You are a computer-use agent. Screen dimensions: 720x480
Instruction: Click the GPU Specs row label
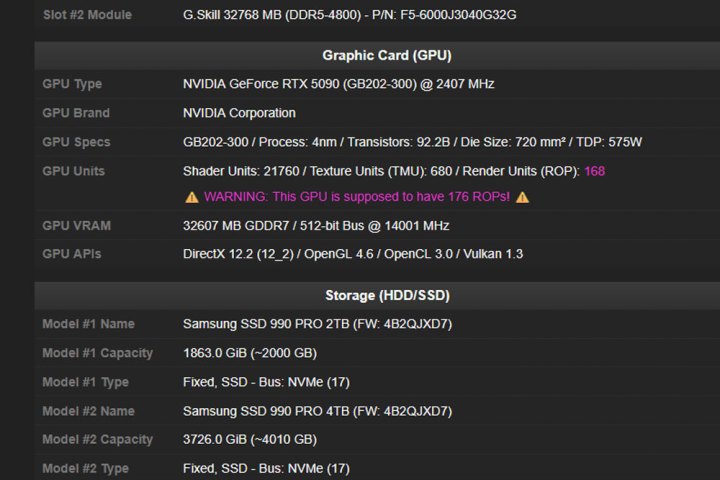(76, 142)
